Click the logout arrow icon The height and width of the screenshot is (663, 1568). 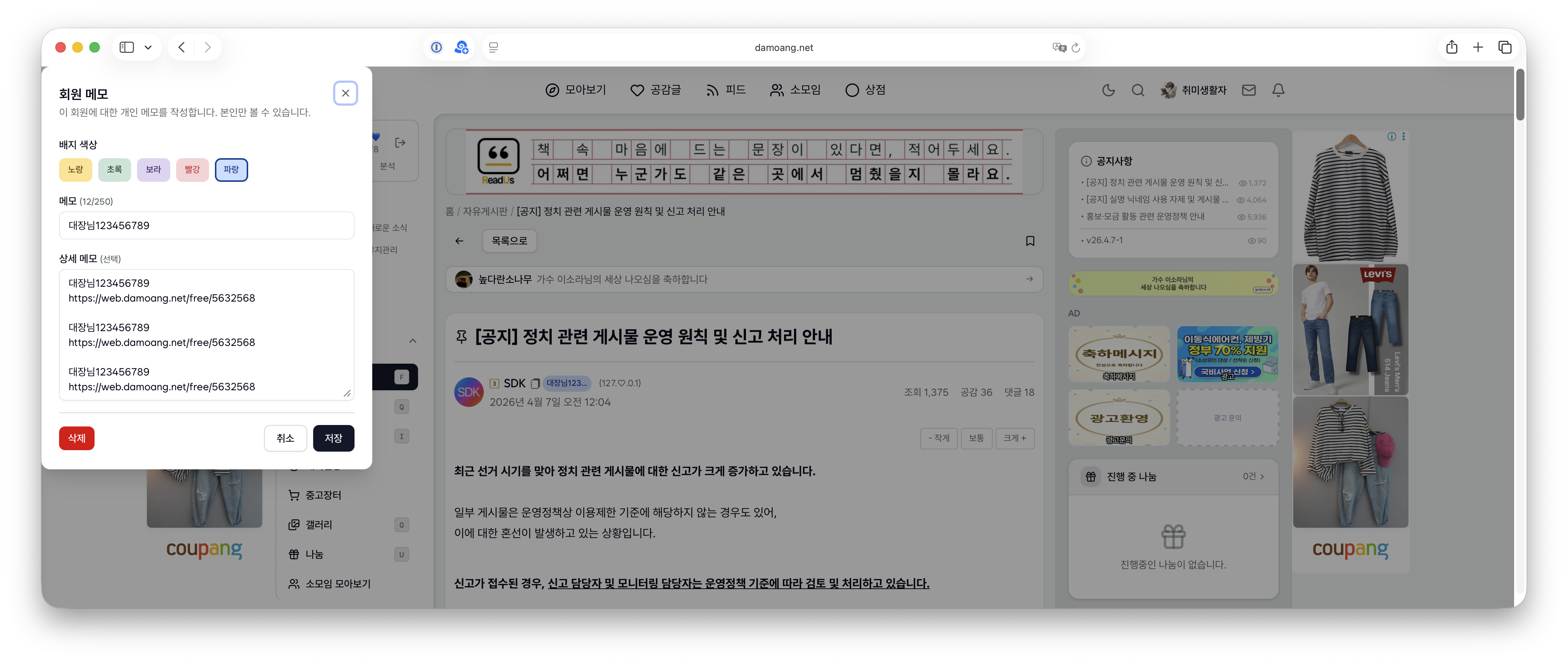(x=400, y=143)
